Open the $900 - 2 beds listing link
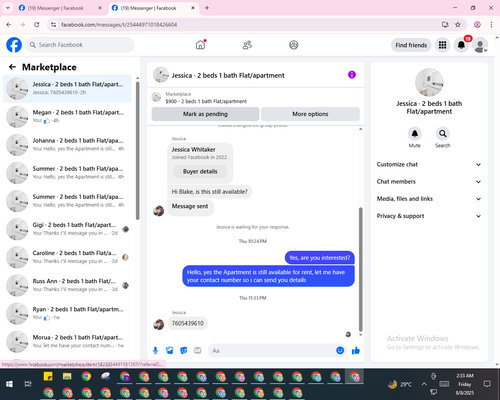 (206, 101)
